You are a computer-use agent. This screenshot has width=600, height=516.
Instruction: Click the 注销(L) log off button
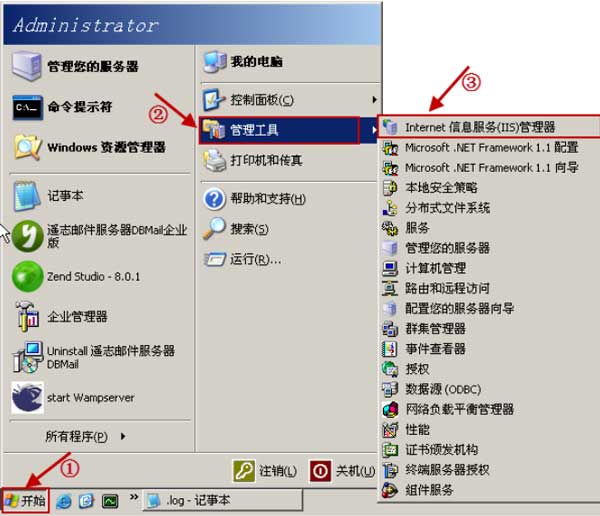[x=265, y=471]
